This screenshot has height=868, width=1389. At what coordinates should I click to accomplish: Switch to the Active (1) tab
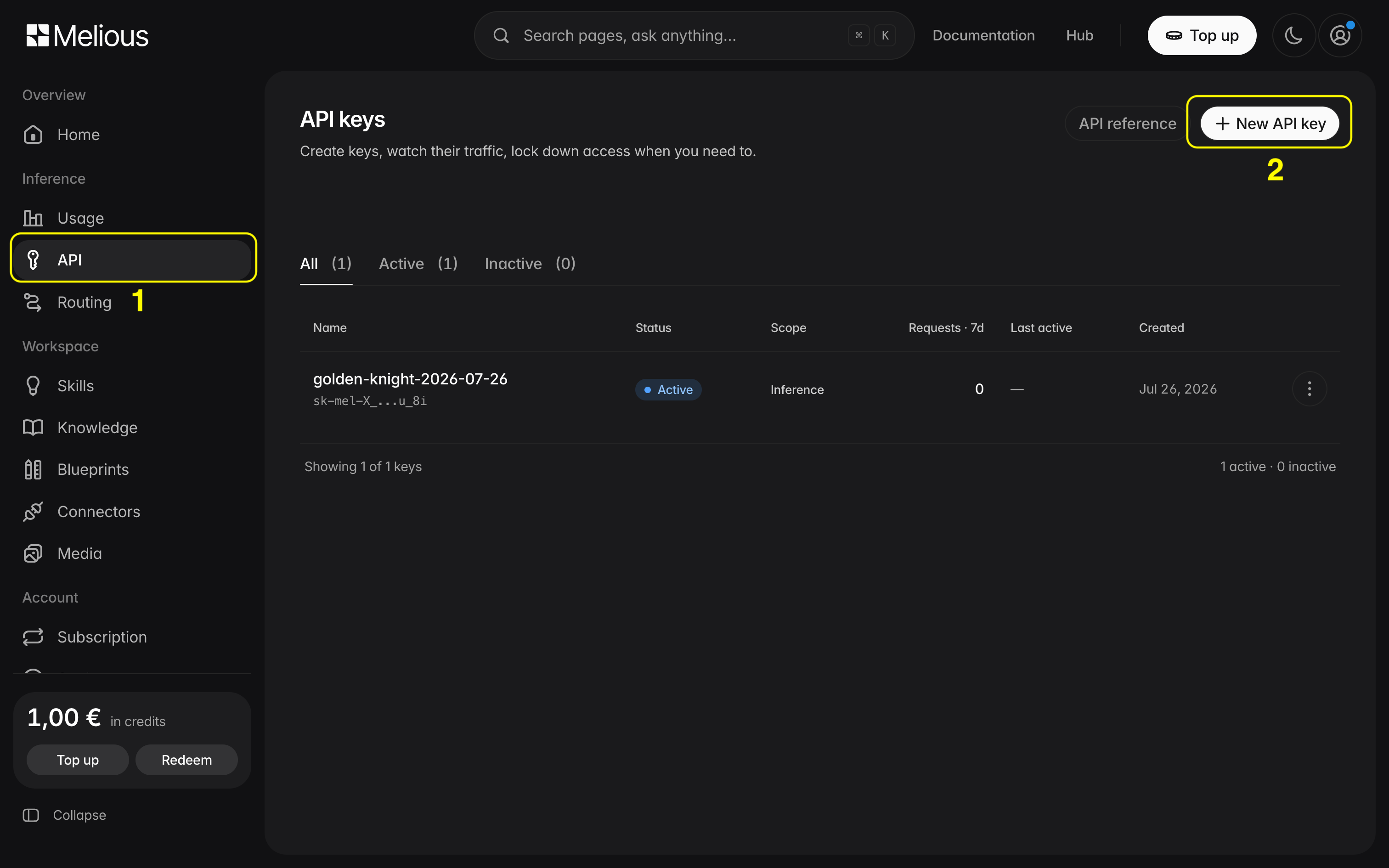point(418,264)
